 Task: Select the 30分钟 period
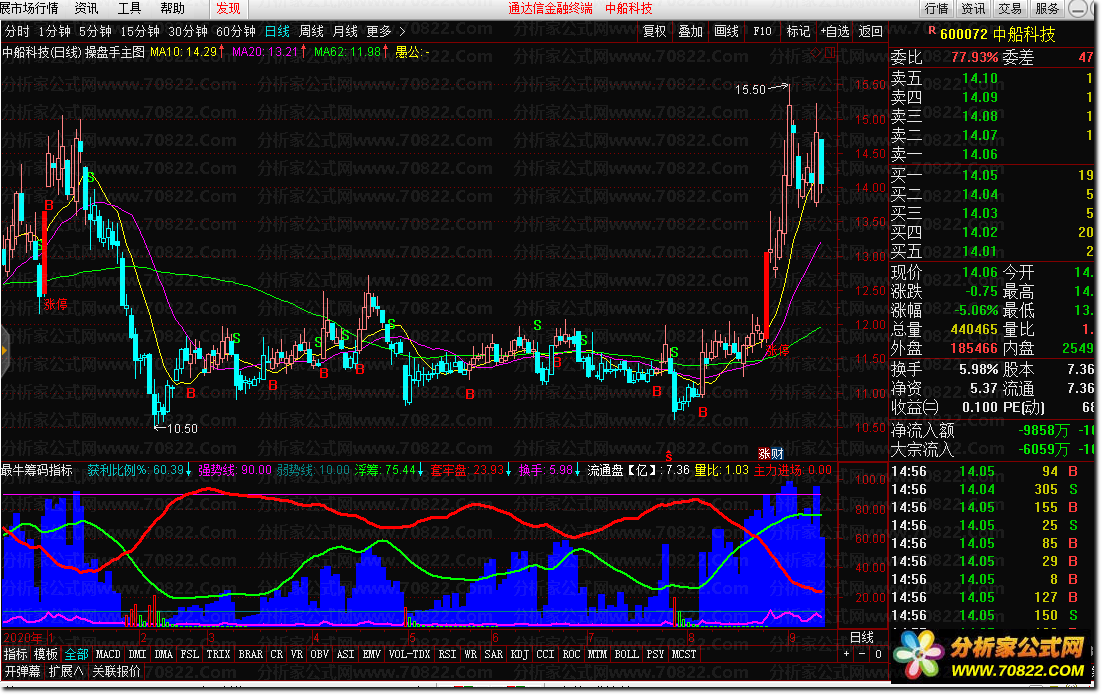click(188, 32)
